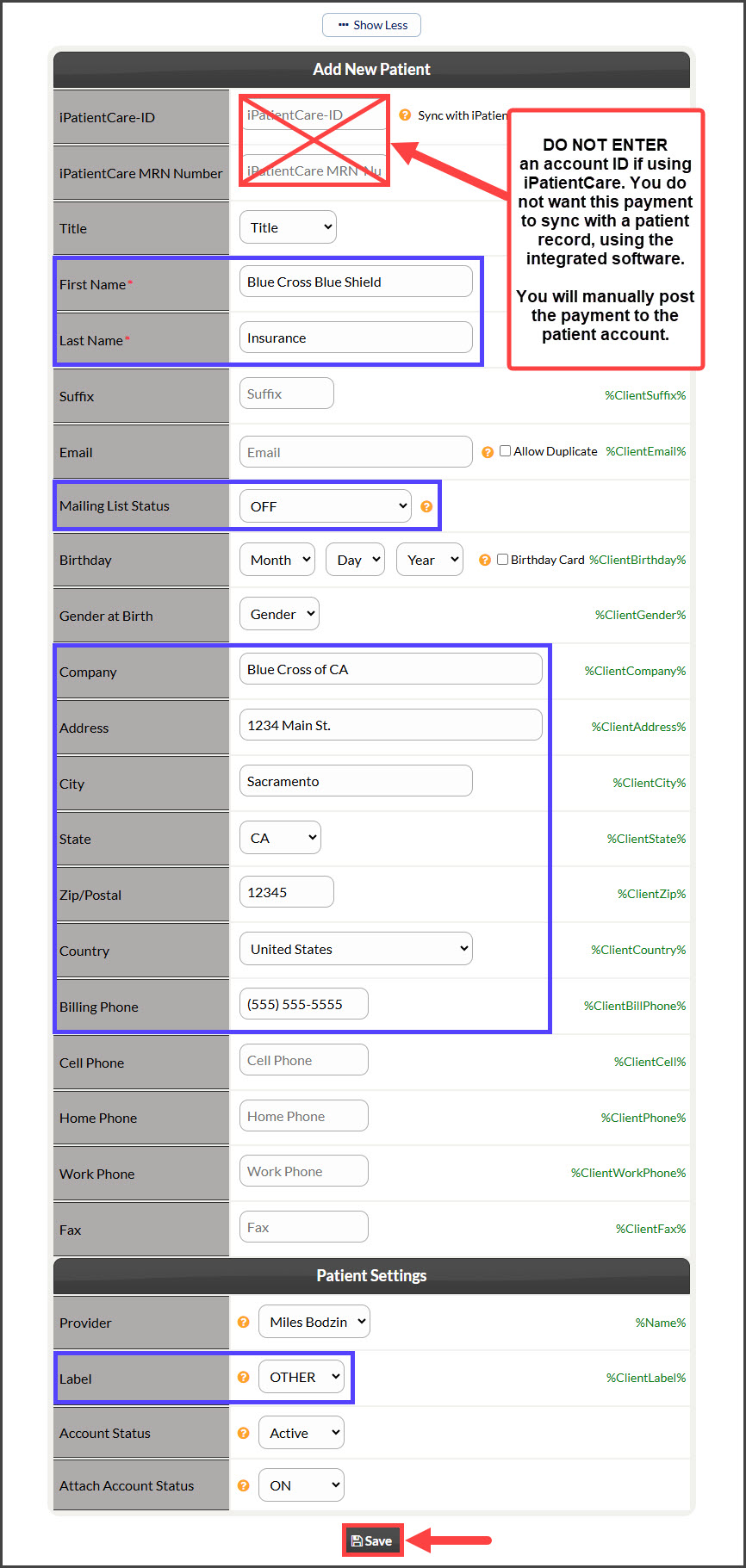Image resolution: width=746 pixels, height=1568 pixels.
Task: Check the Birthday Card checkbox
Action: point(503,559)
